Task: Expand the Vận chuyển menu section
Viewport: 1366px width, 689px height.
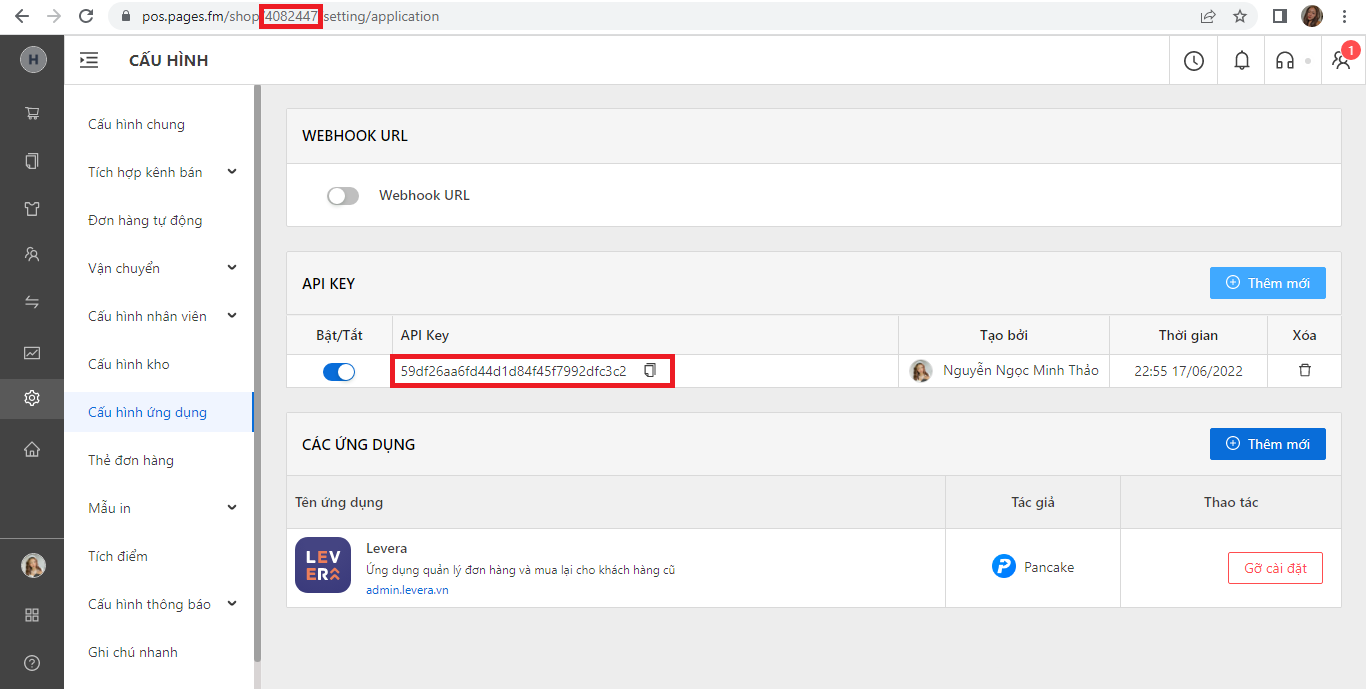Action: (232, 268)
